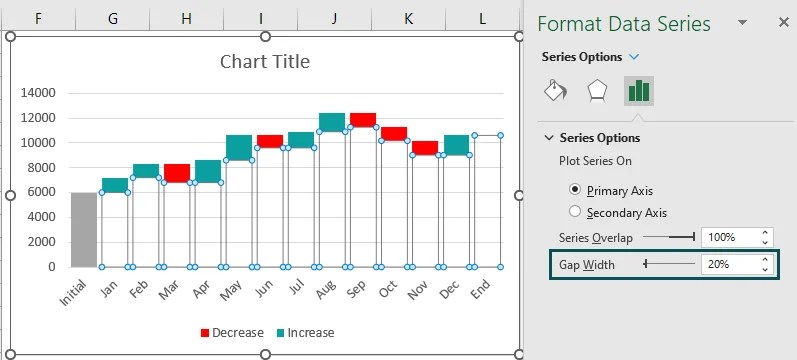Image resolution: width=797 pixels, height=360 pixels.
Task: Open the task pane options dropdown arrow
Action: (x=743, y=22)
